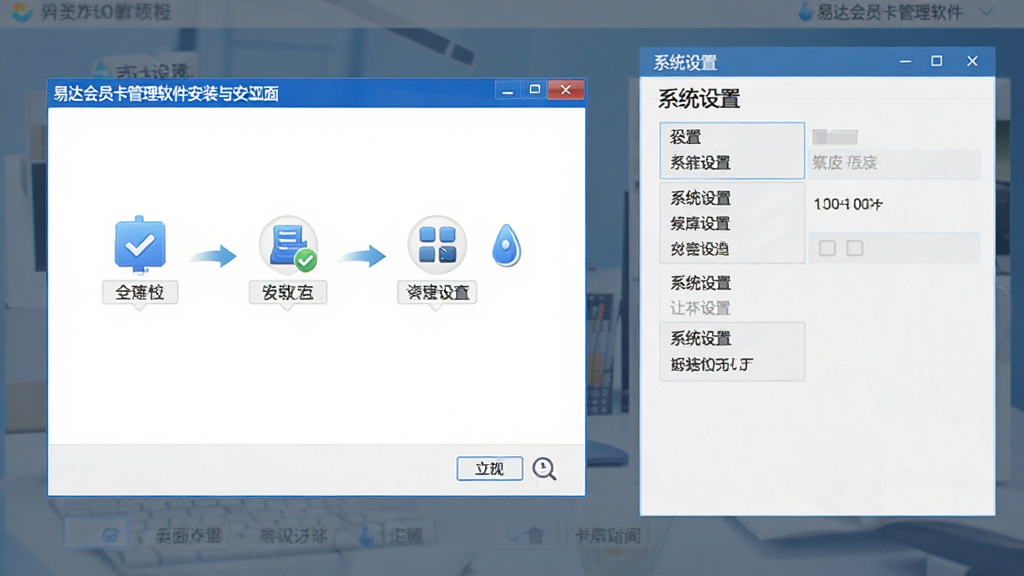Click the water drop icon in the bottom taskbar
Image resolution: width=1024 pixels, height=576 pixels.
(x=366, y=536)
